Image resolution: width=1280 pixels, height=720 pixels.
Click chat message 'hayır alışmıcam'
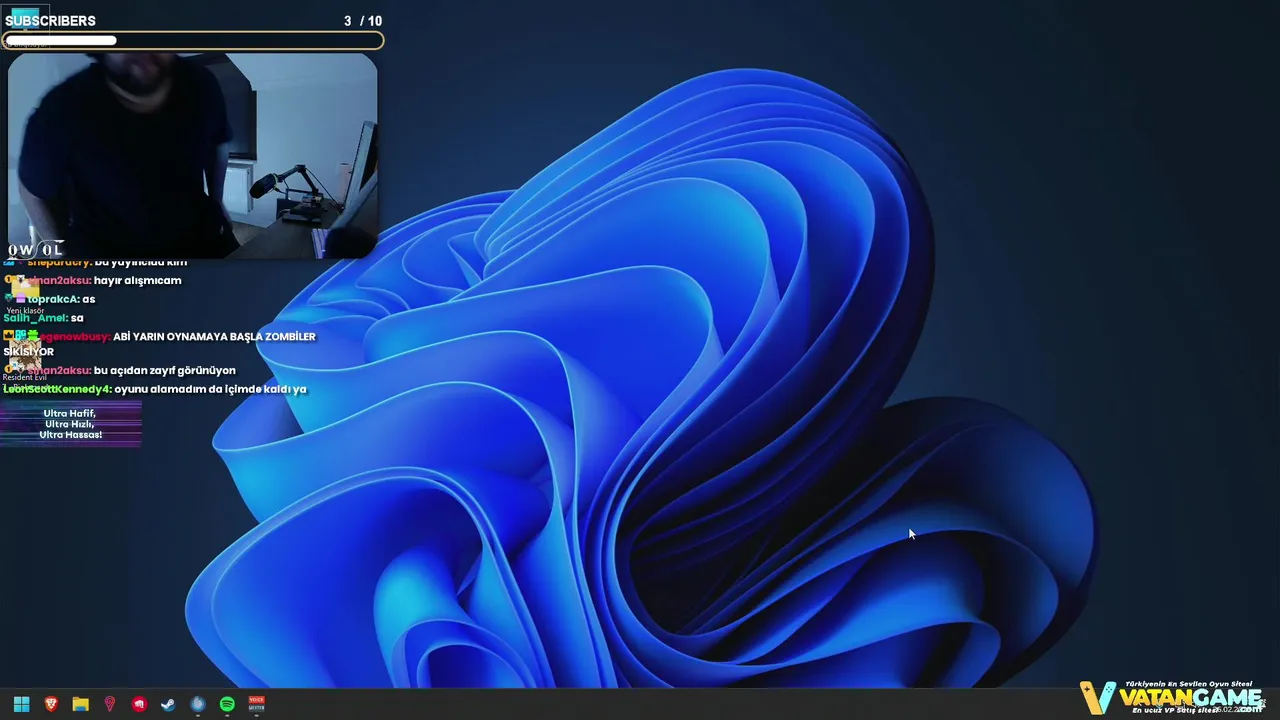pyautogui.click(x=137, y=280)
